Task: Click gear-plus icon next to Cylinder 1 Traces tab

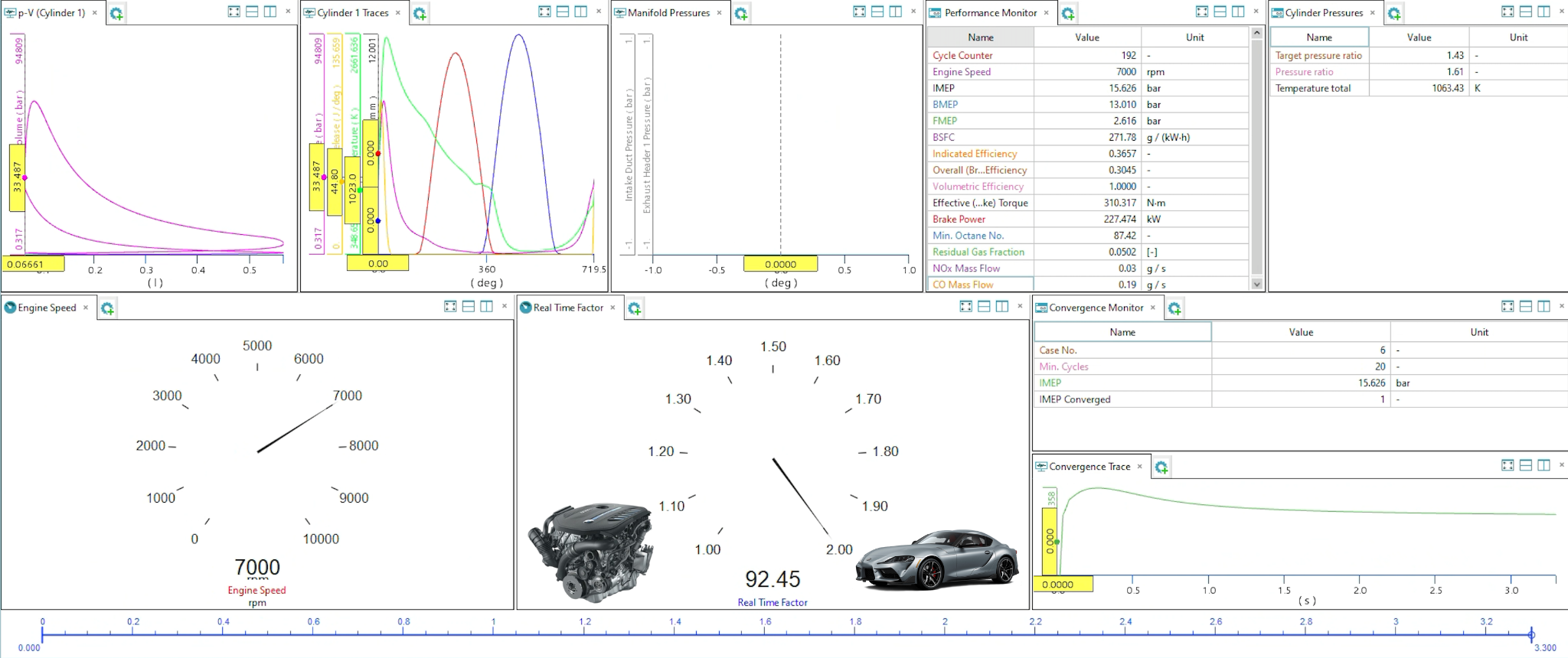Action: [x=420, y=14]
